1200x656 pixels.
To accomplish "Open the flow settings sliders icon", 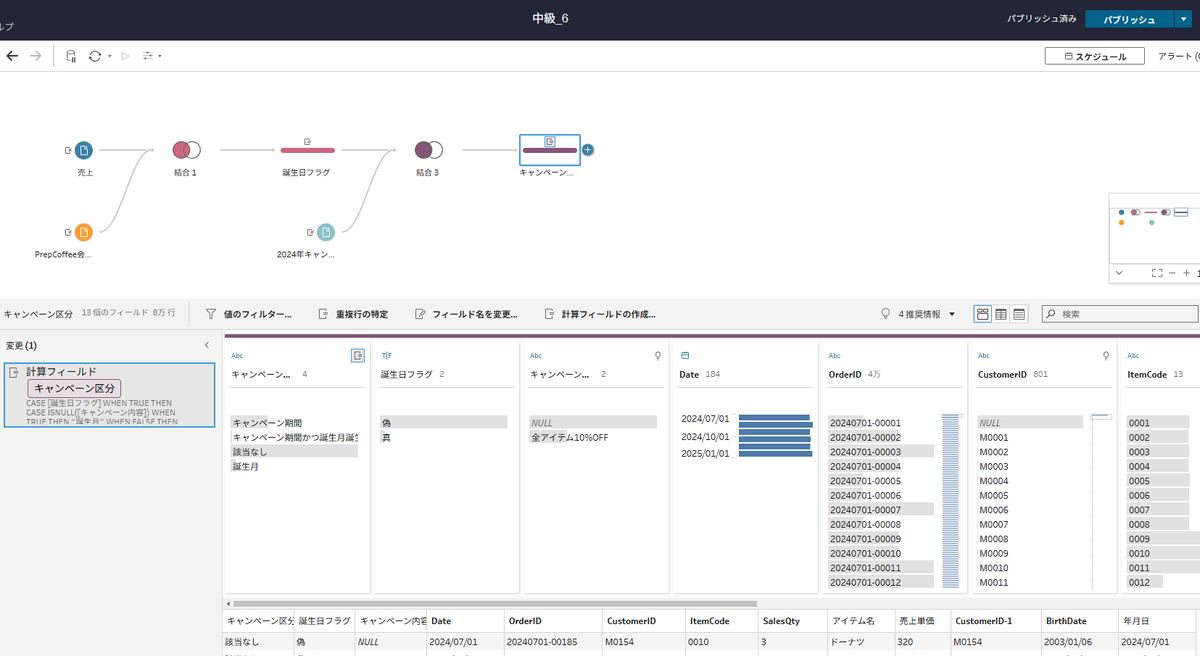I will tap(149, 56).
